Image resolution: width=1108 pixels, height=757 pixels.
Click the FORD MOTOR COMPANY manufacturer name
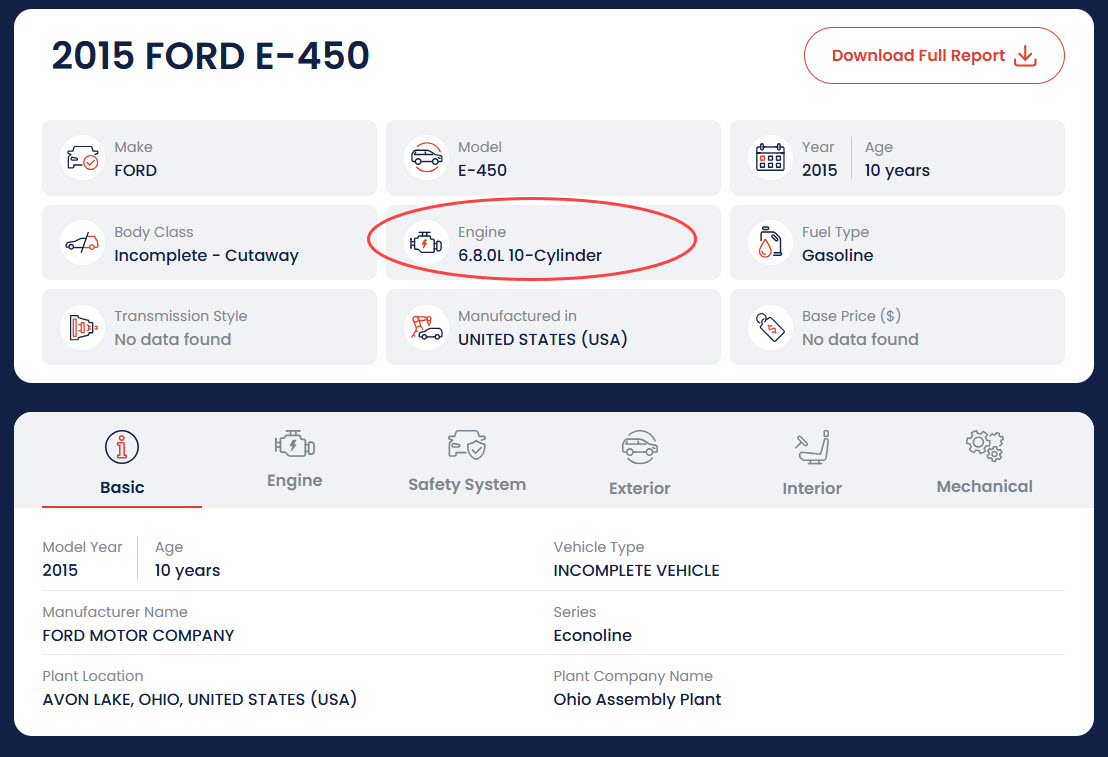pos(138,636)
